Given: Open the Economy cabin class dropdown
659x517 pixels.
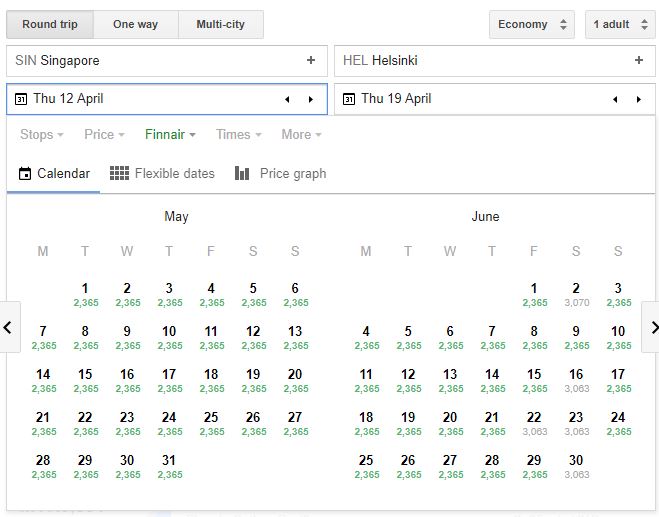Looking at the screenshot, I should (531, 24).
